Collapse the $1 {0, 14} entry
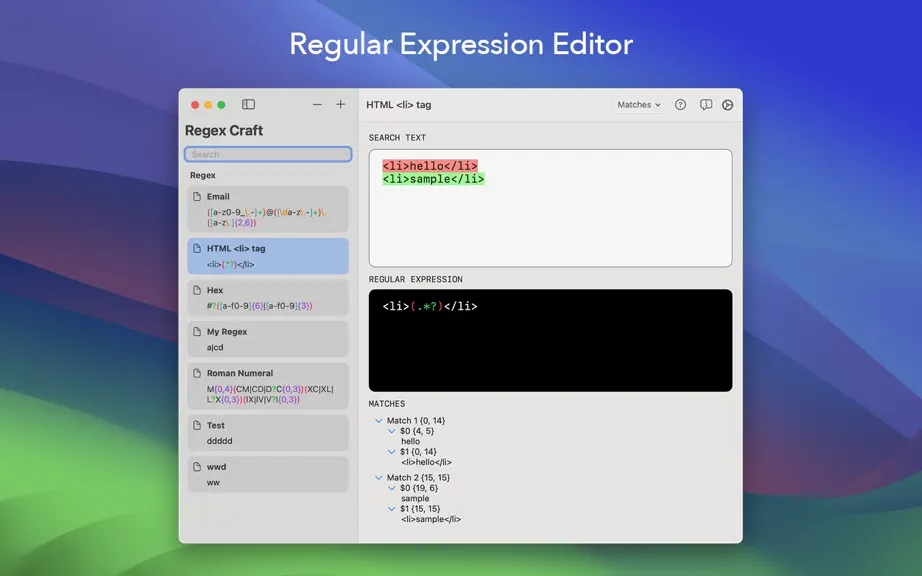This screenshot has width=922, height=576. [x=392, y=452]
